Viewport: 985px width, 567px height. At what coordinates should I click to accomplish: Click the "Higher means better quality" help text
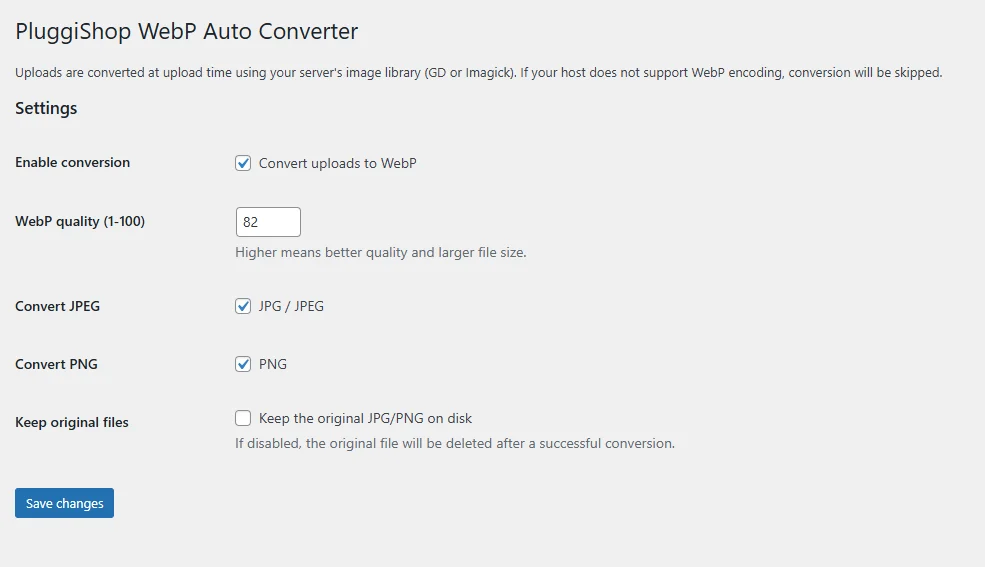pos(381,252)
